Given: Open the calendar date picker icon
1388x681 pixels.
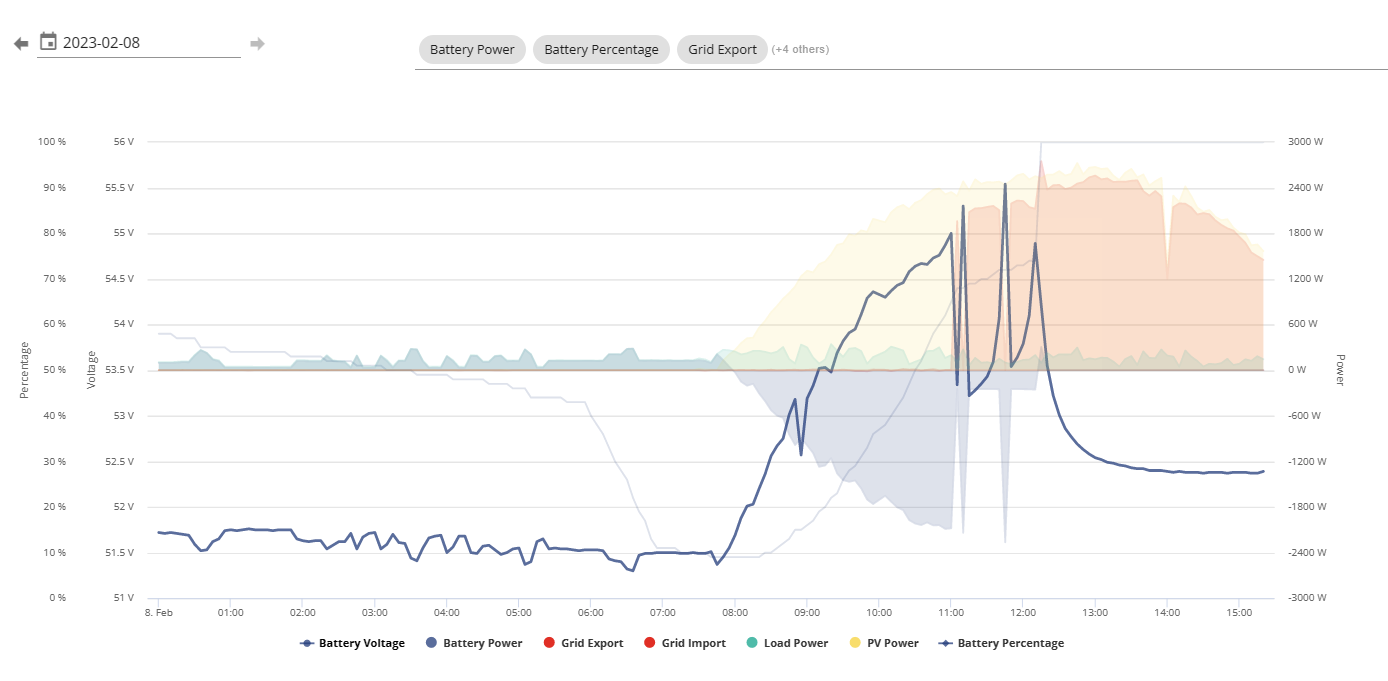Looking at the screenshot, I should tap(48, 41).
